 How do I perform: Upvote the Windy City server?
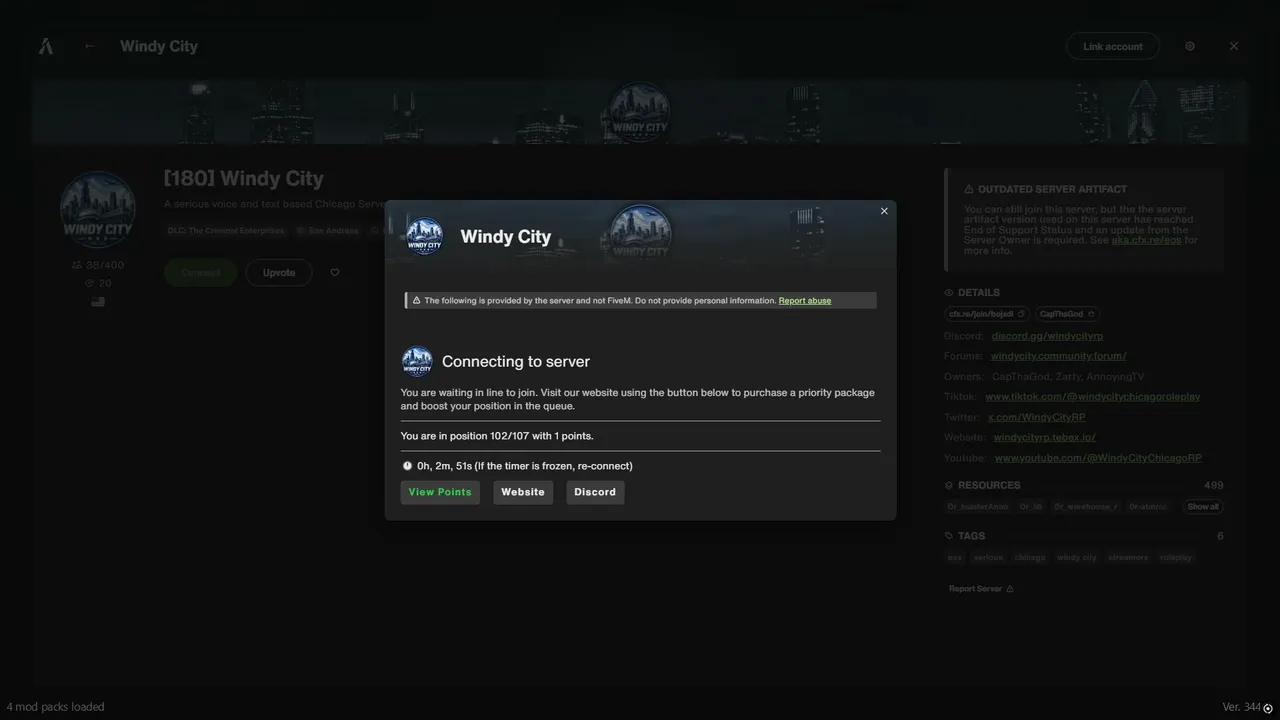coord(279,273)
